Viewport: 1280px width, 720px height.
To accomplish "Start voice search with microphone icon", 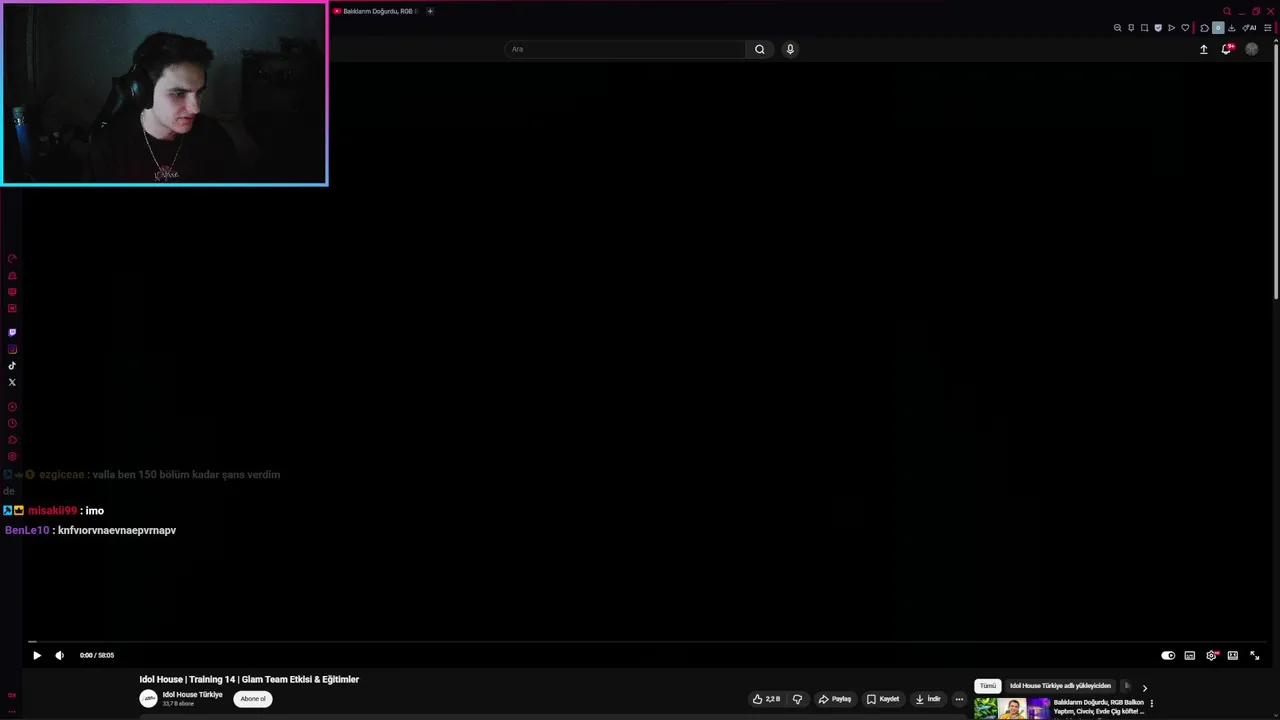I will click(790, 49).
